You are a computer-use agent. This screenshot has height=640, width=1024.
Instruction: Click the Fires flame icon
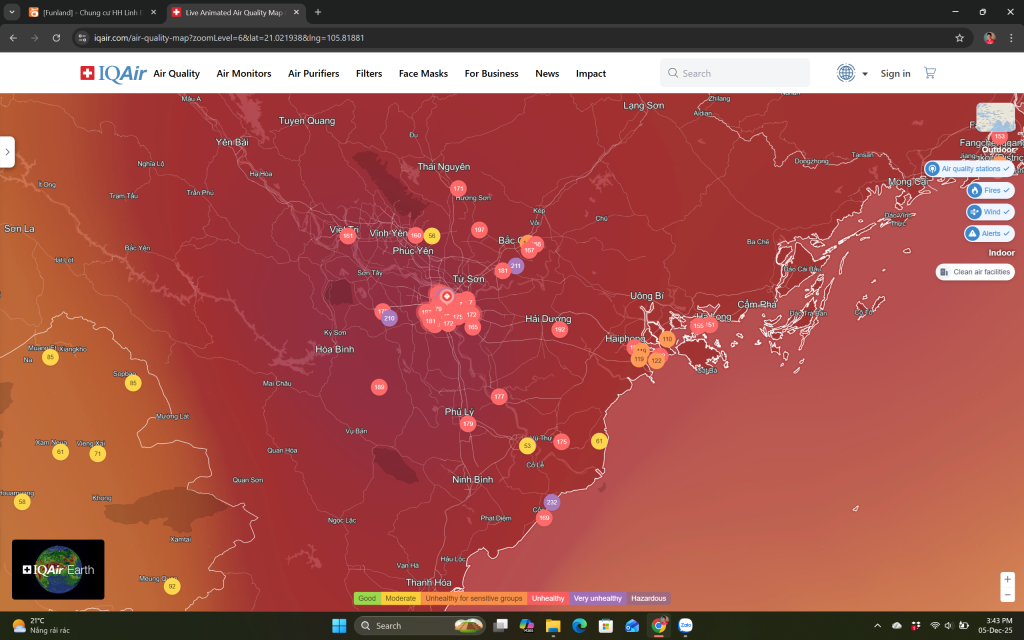[973, 190]
